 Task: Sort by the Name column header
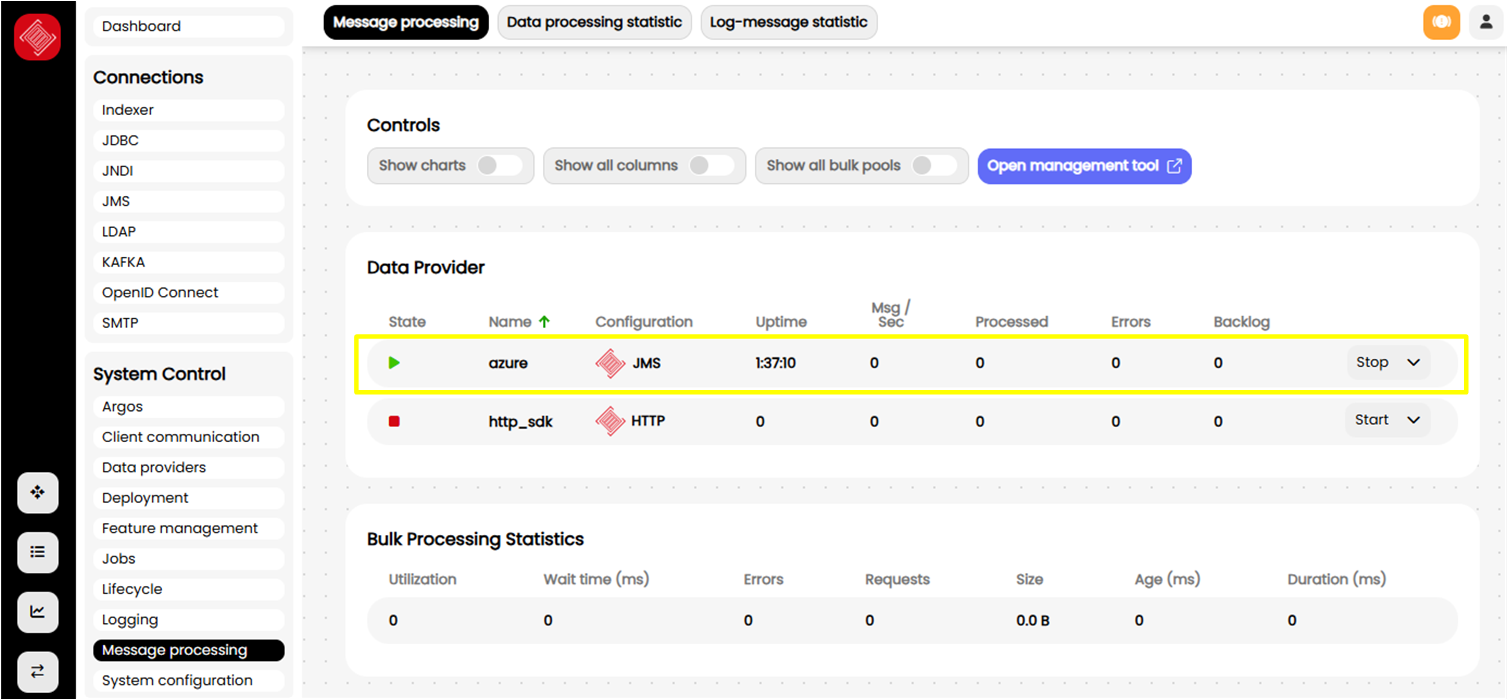[510, 322]
